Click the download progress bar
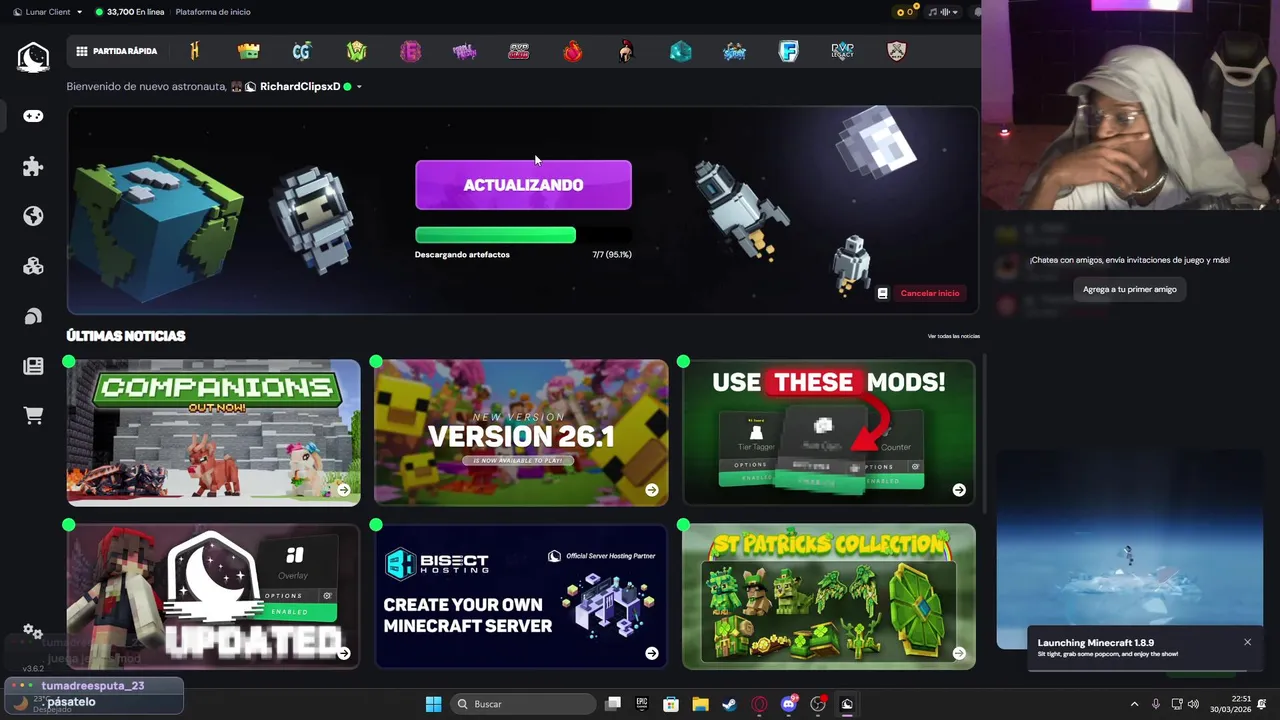Image resolution: width=1280 pixels, height=720 pixels. click(523, 235)
